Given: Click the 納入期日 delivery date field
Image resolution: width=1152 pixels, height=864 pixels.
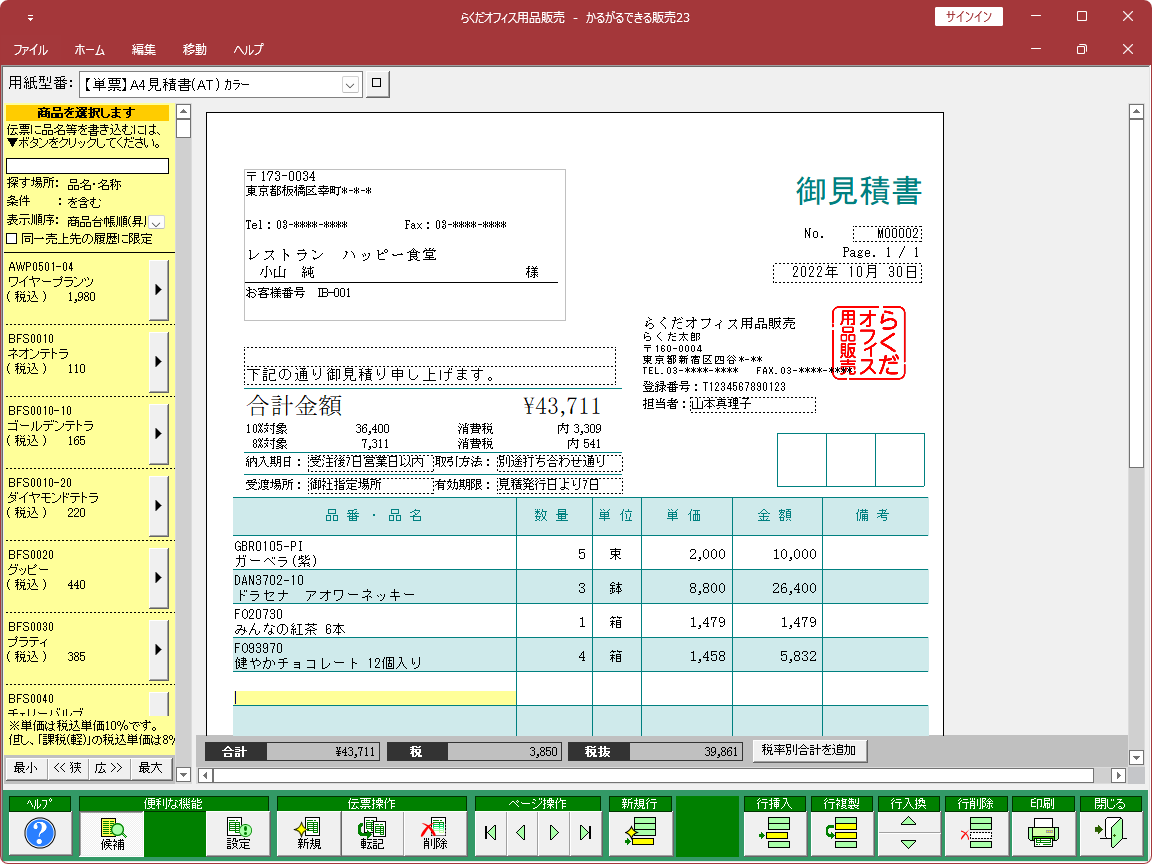Looking at the screenshot, I should click(x=370, y=462).
